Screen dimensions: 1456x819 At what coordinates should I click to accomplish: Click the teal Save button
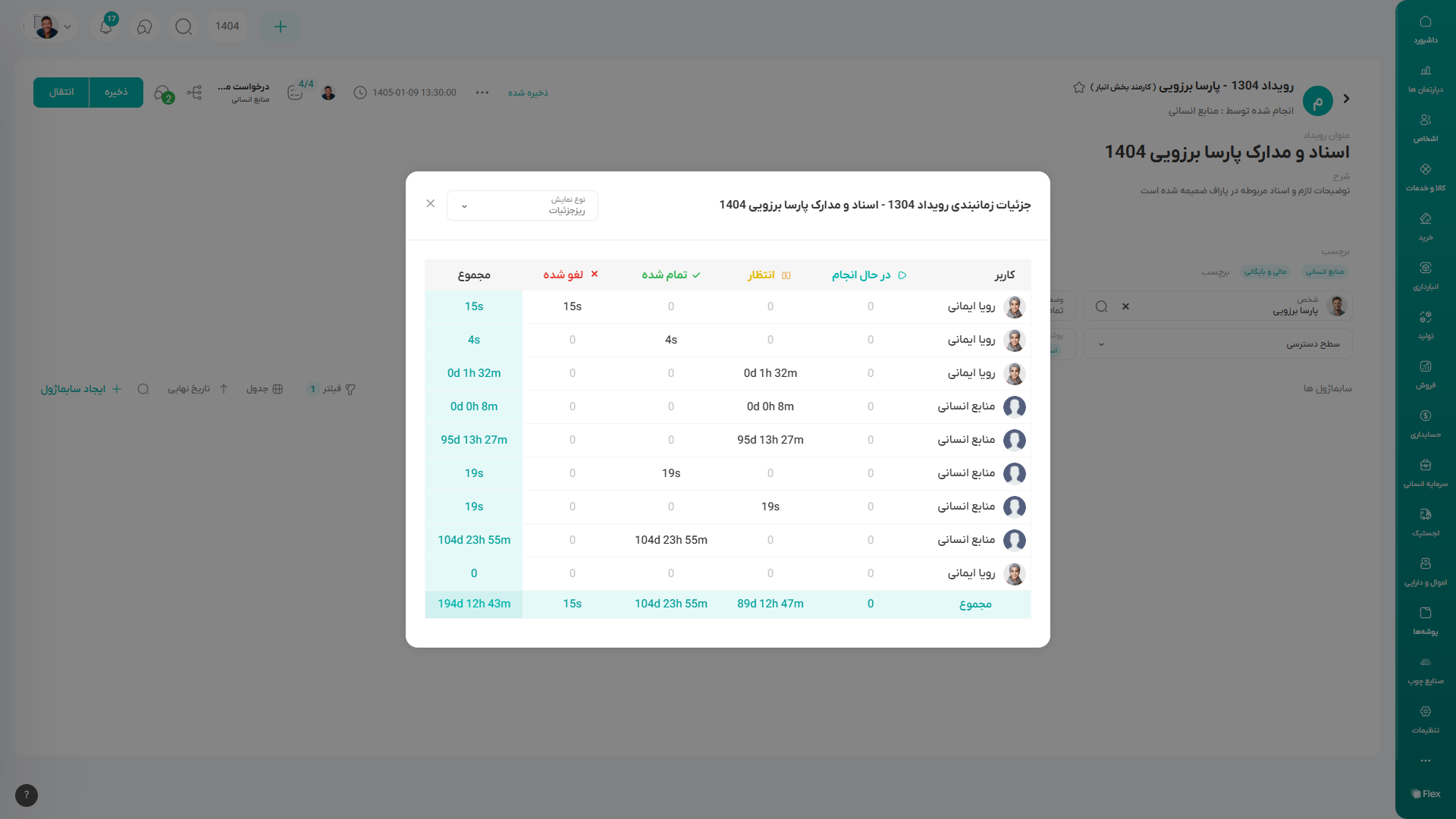[116, 93]
